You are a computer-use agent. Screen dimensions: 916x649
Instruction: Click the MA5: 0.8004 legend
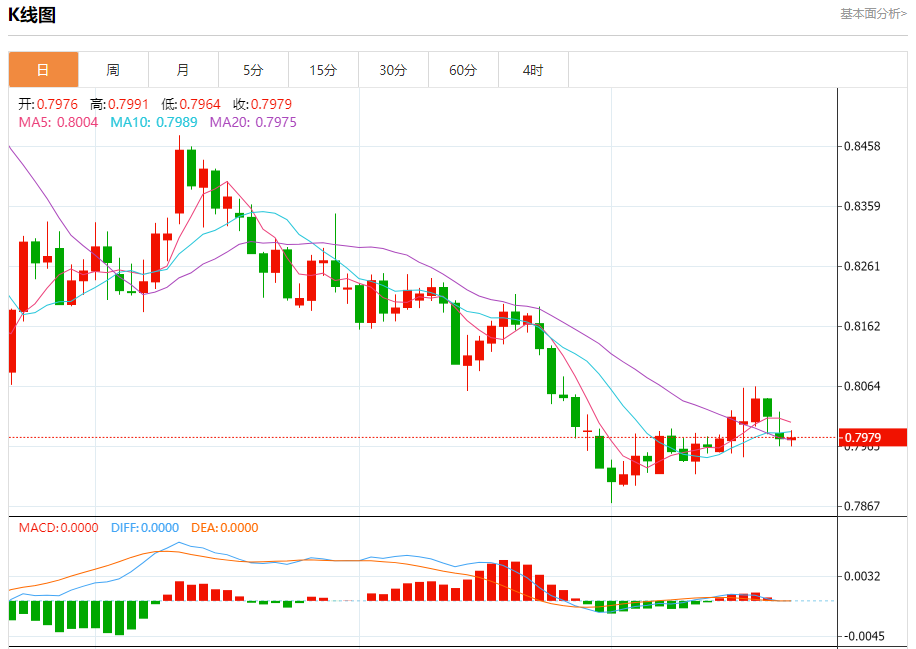click(58, 122)
